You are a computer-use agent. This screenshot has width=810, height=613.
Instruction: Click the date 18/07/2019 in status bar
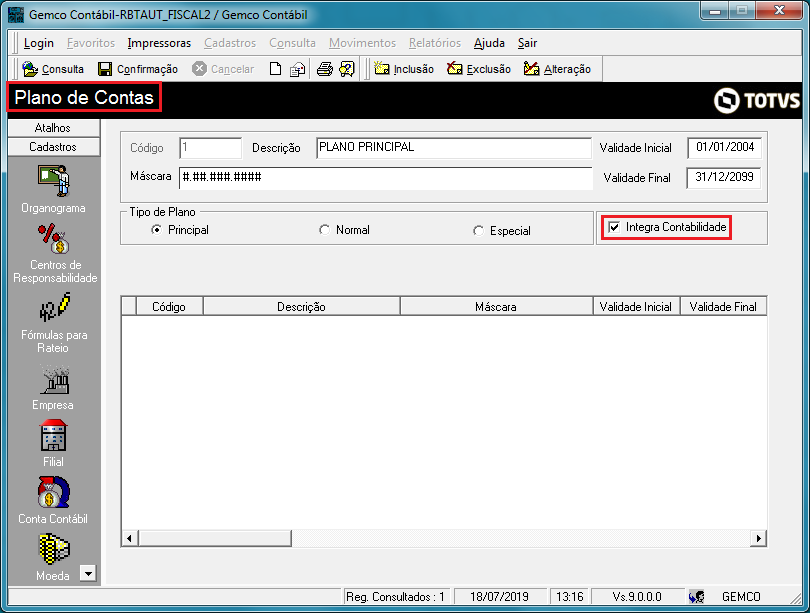(500, 597)
